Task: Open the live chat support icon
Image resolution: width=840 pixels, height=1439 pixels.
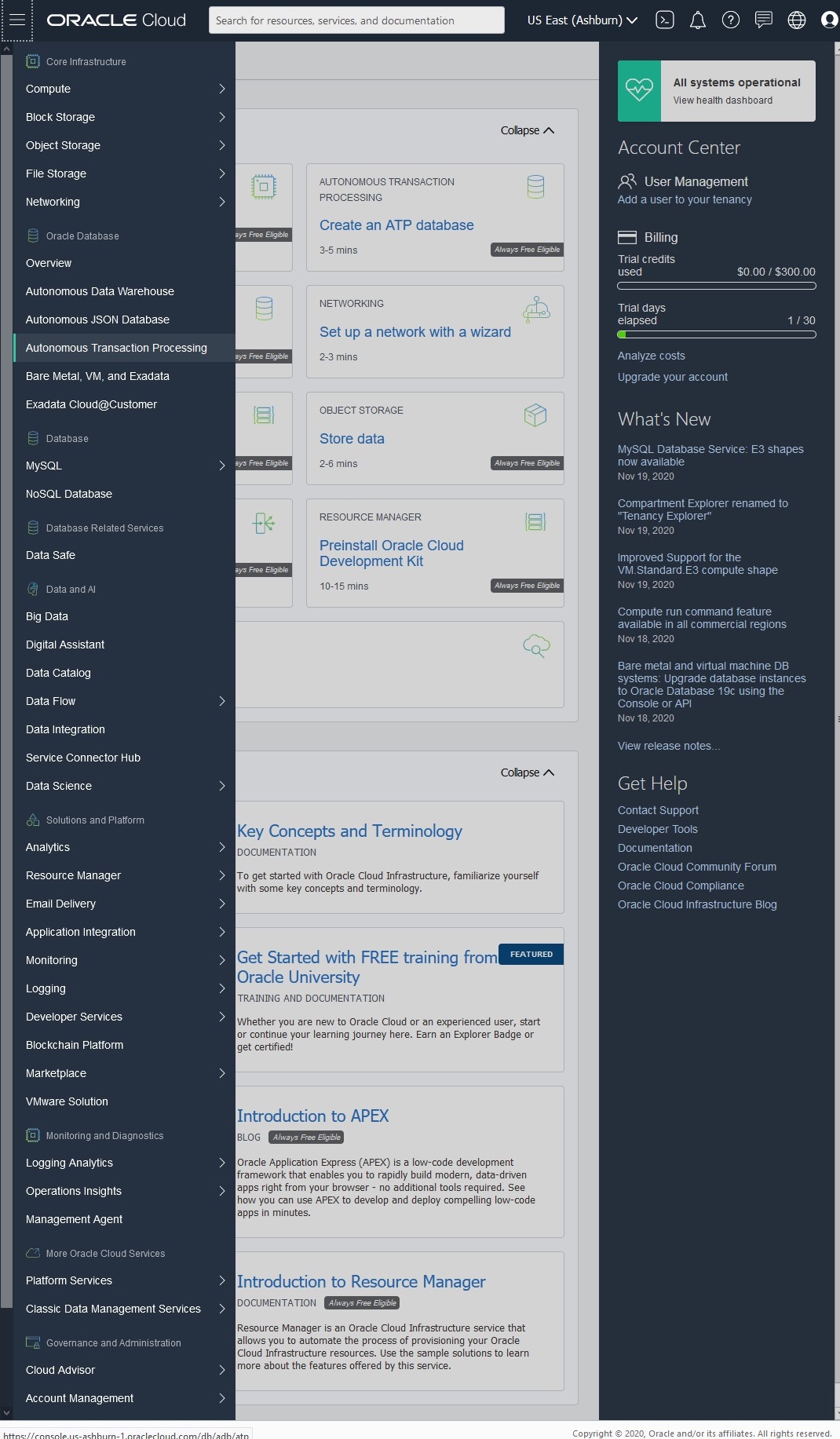Action: (764, 20)
